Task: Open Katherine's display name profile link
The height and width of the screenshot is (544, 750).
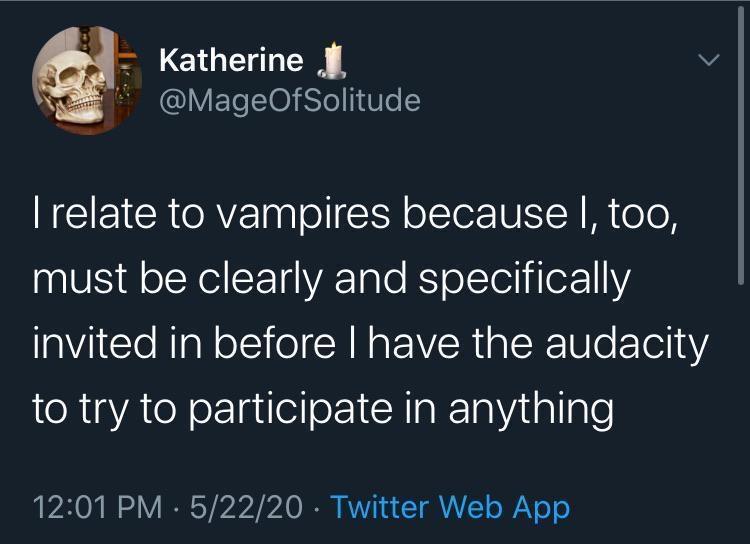Action: point(231,61)
